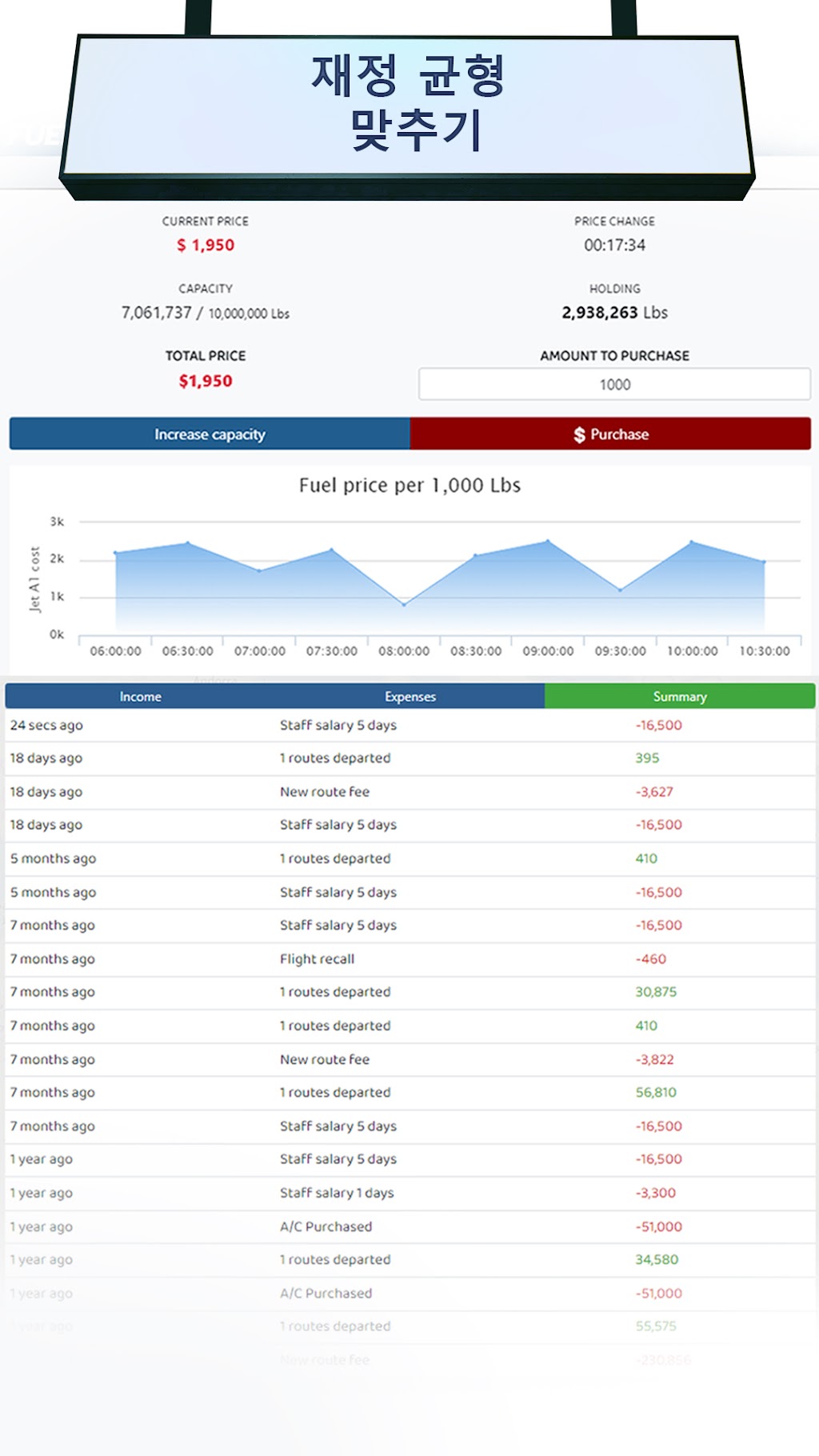Click the chart title Fuel price per 1,000 Lbs
The image size is (819, 1456).
pos(409,486)
